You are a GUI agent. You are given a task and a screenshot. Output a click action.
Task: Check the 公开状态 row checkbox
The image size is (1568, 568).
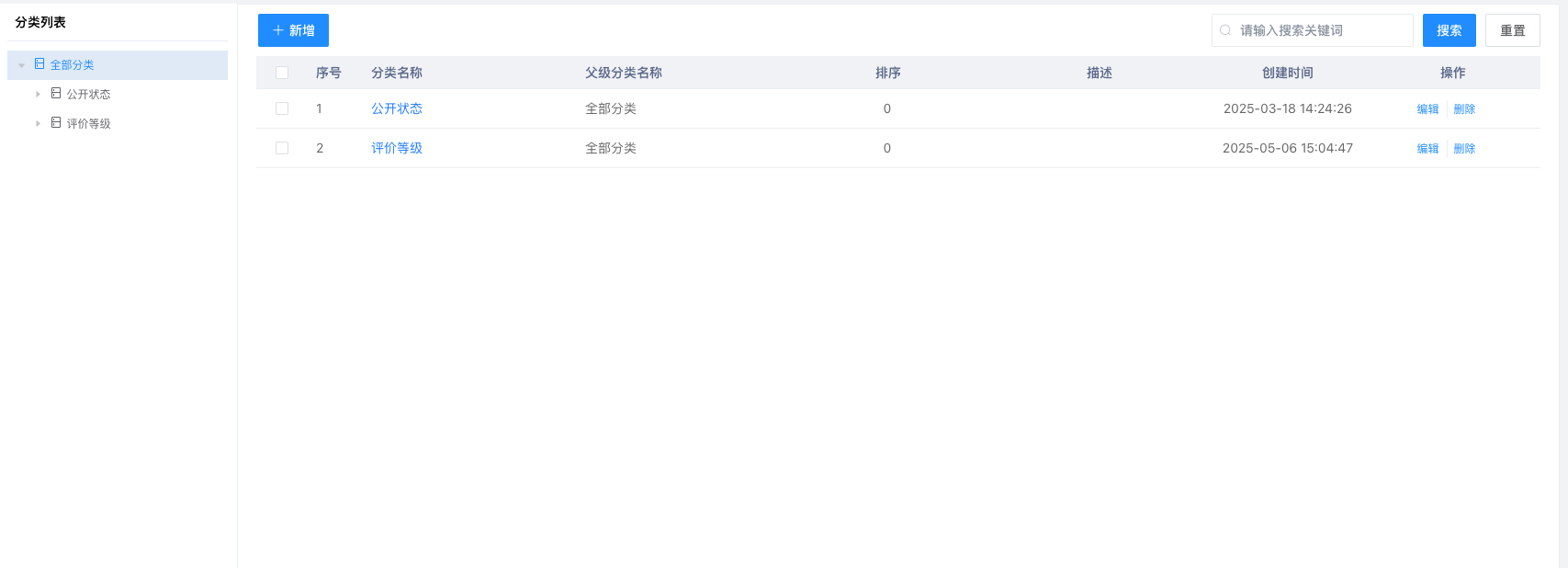[282, 108]
